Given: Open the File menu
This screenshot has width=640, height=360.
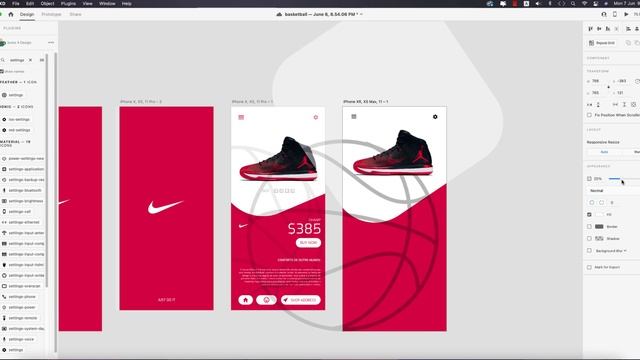Looking at the screenshot, I should tap(16, 4).
